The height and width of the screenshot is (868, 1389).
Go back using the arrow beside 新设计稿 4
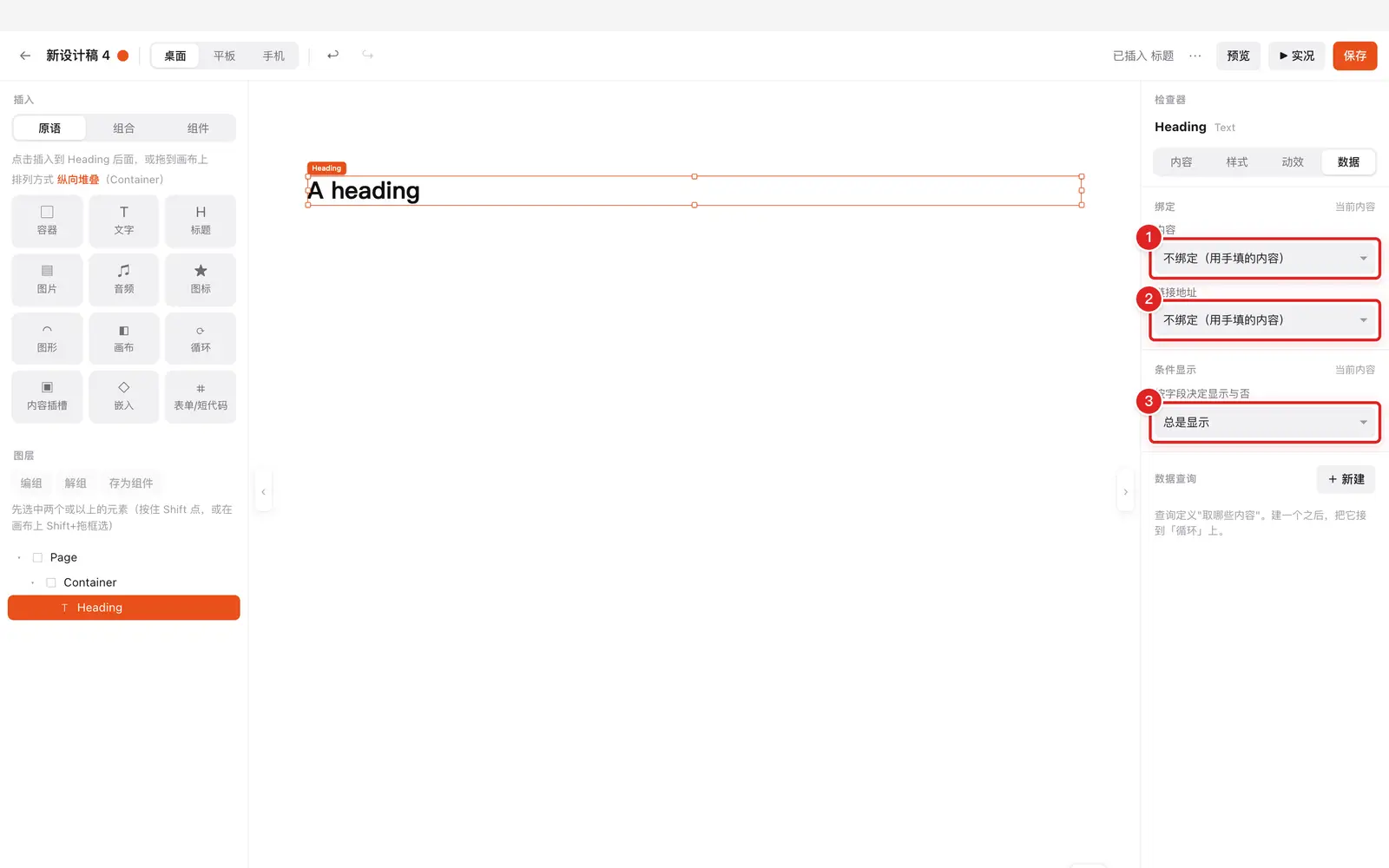(25, 56)
